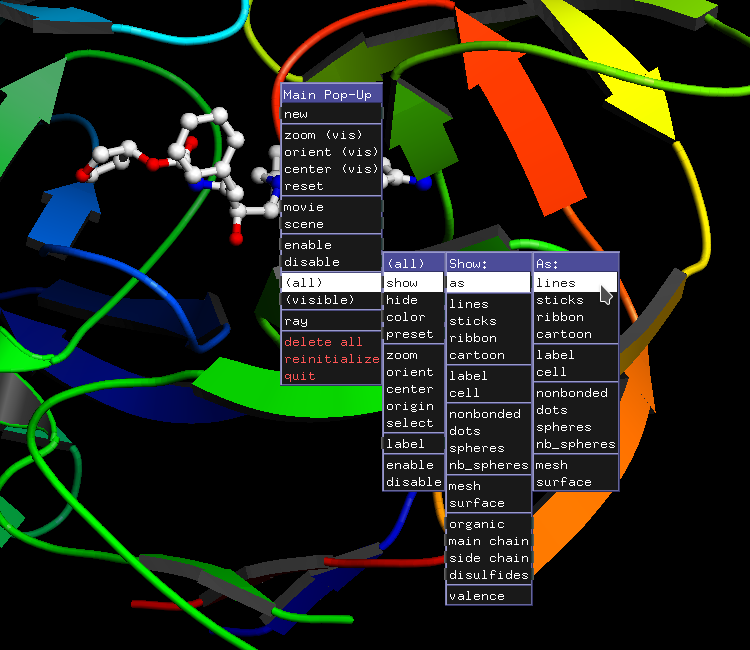Select highlighted 'lines' in As submenu
This screenshot has width=750, height=650.
pos(575,283)
